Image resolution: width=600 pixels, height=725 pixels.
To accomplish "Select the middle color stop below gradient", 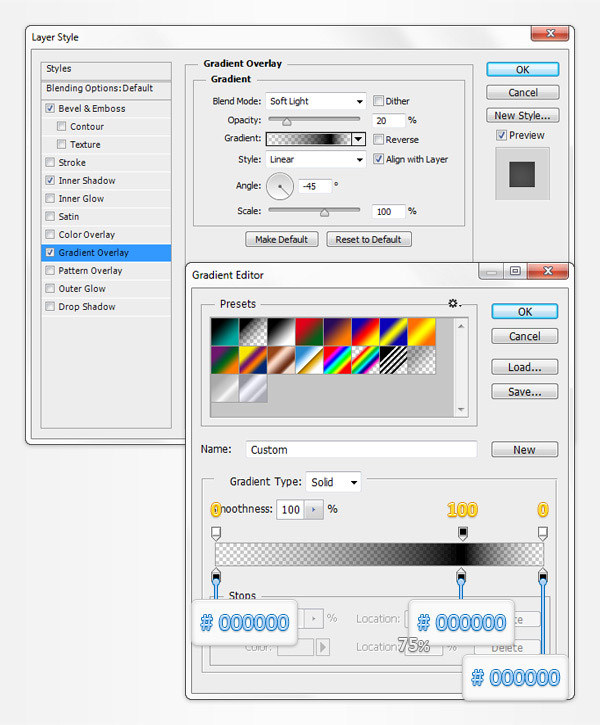I will 461,575.
